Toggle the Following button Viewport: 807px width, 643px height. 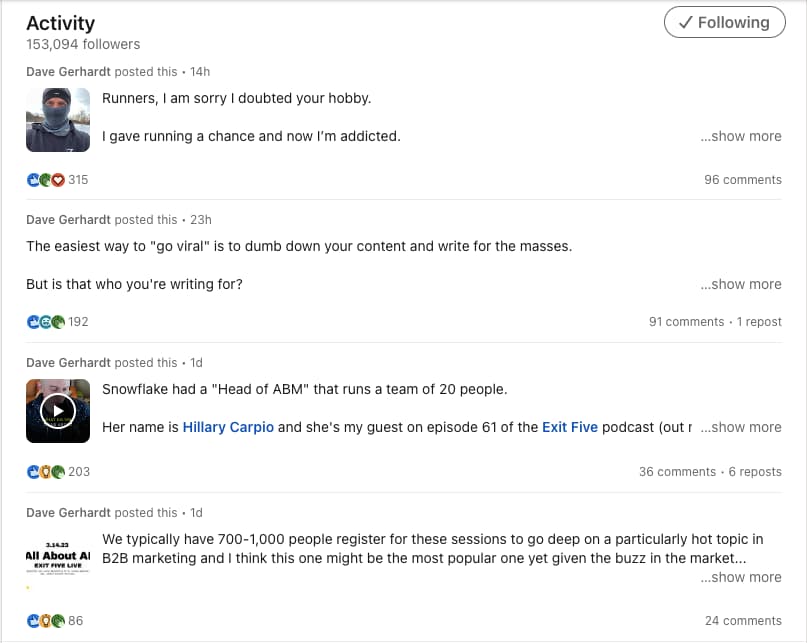pyautogui.click(x=724, y=23)
